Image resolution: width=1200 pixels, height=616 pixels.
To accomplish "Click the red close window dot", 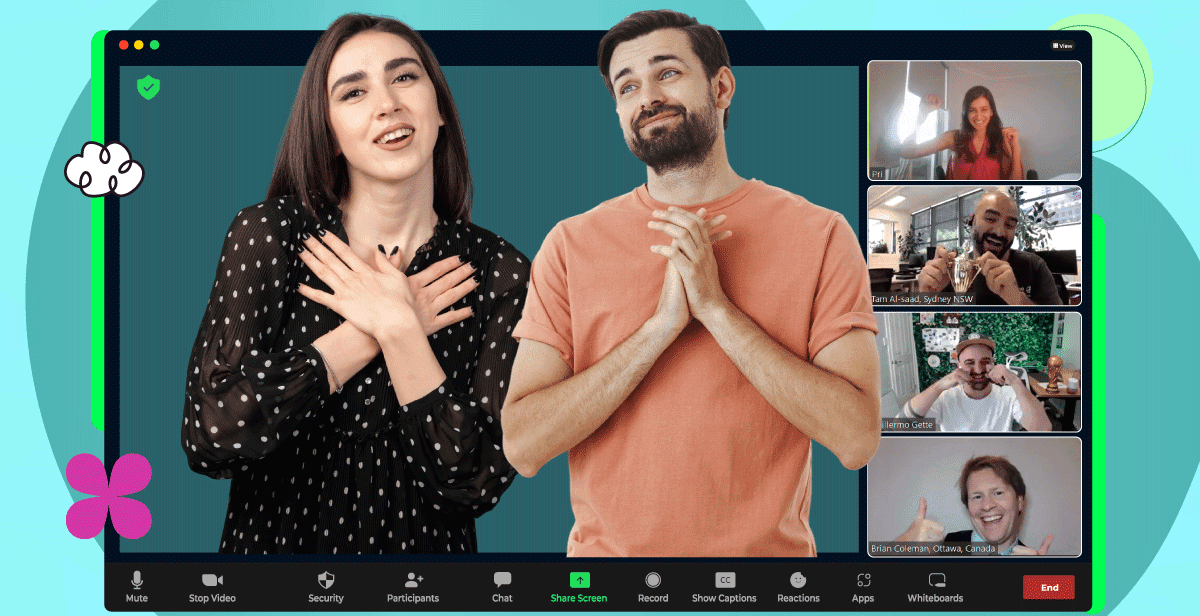I will pyautogui.click(x=124, y=45).
